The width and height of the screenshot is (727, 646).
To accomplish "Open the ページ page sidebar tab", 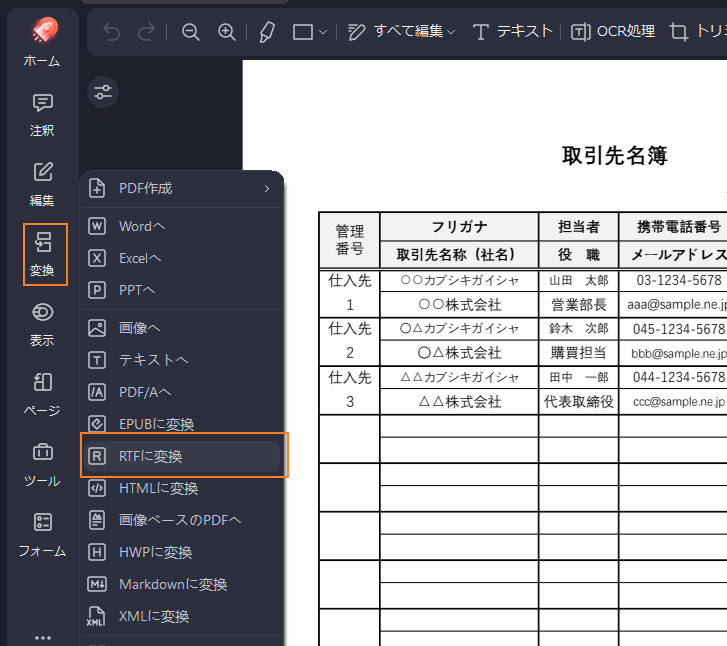I will point(43,395).
